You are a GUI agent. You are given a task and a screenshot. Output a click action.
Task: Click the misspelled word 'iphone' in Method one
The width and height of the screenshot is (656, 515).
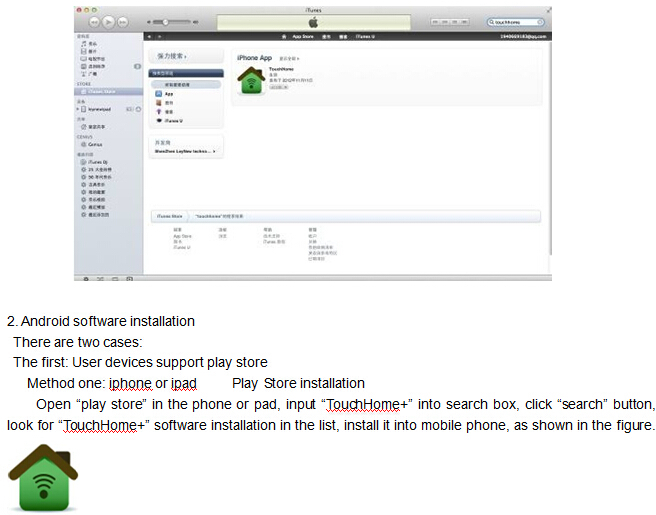point(130,383)
